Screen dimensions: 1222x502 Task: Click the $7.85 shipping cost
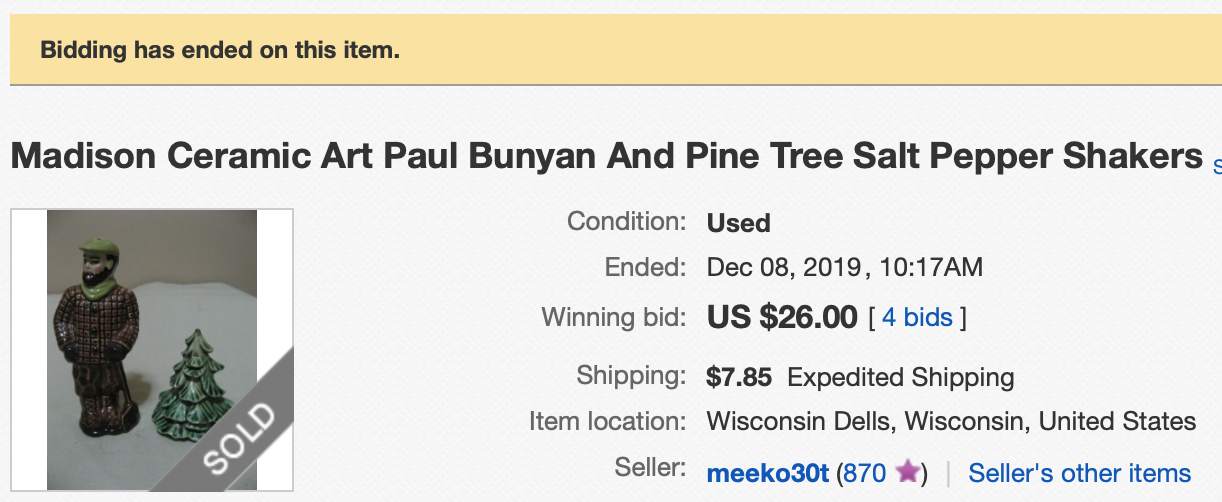(739, 377)
